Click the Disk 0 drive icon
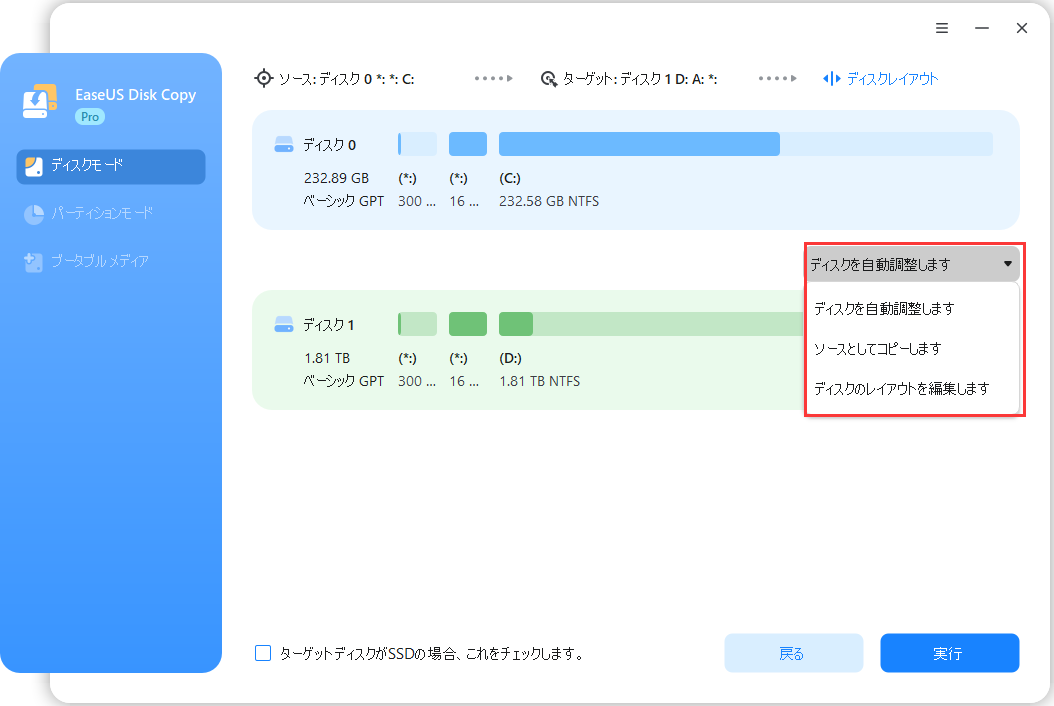The width and height of the screenshot is (1054, 706). pyautogui.click(x=284, y=145)
